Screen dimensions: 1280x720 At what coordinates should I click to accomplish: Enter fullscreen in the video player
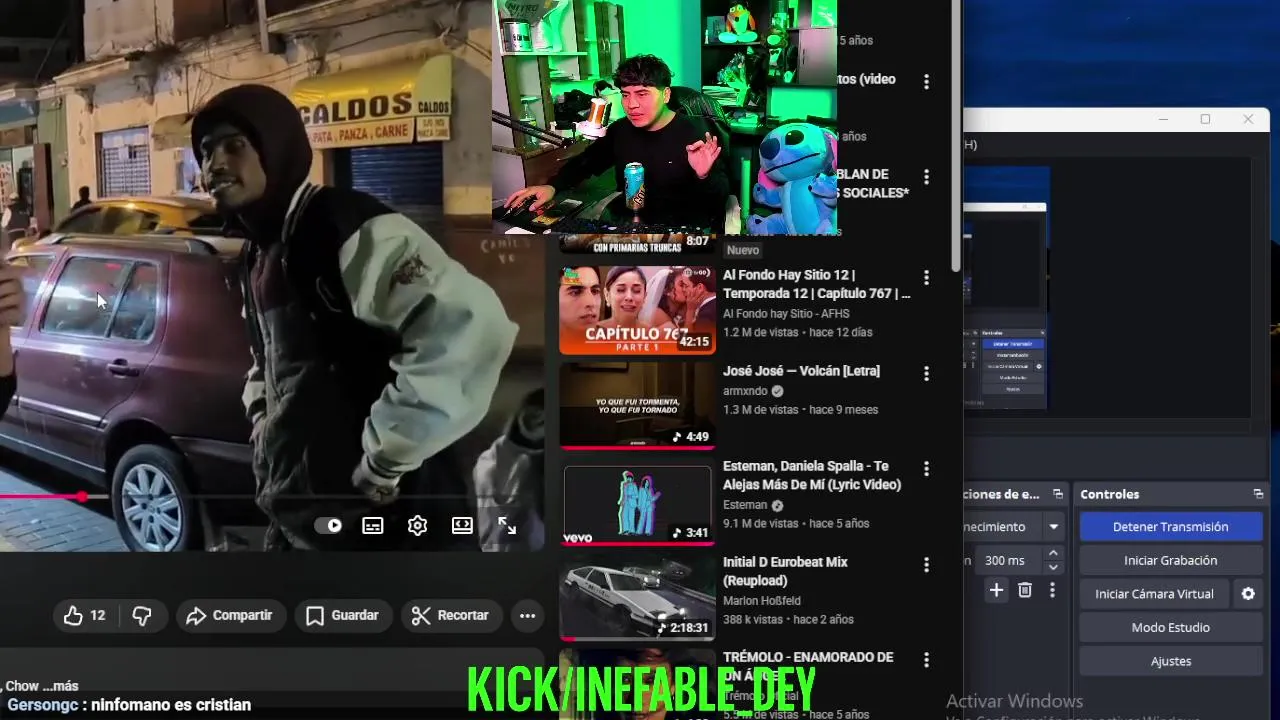click(507, 525)
